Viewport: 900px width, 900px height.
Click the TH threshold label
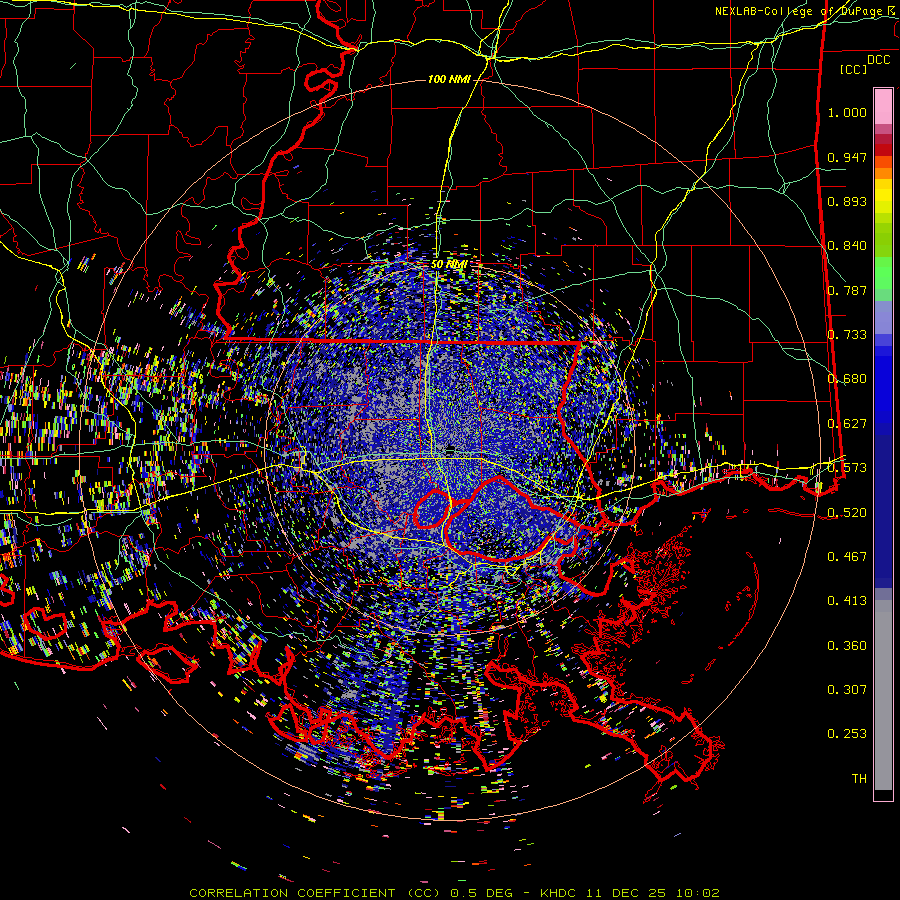pos(859,778)
